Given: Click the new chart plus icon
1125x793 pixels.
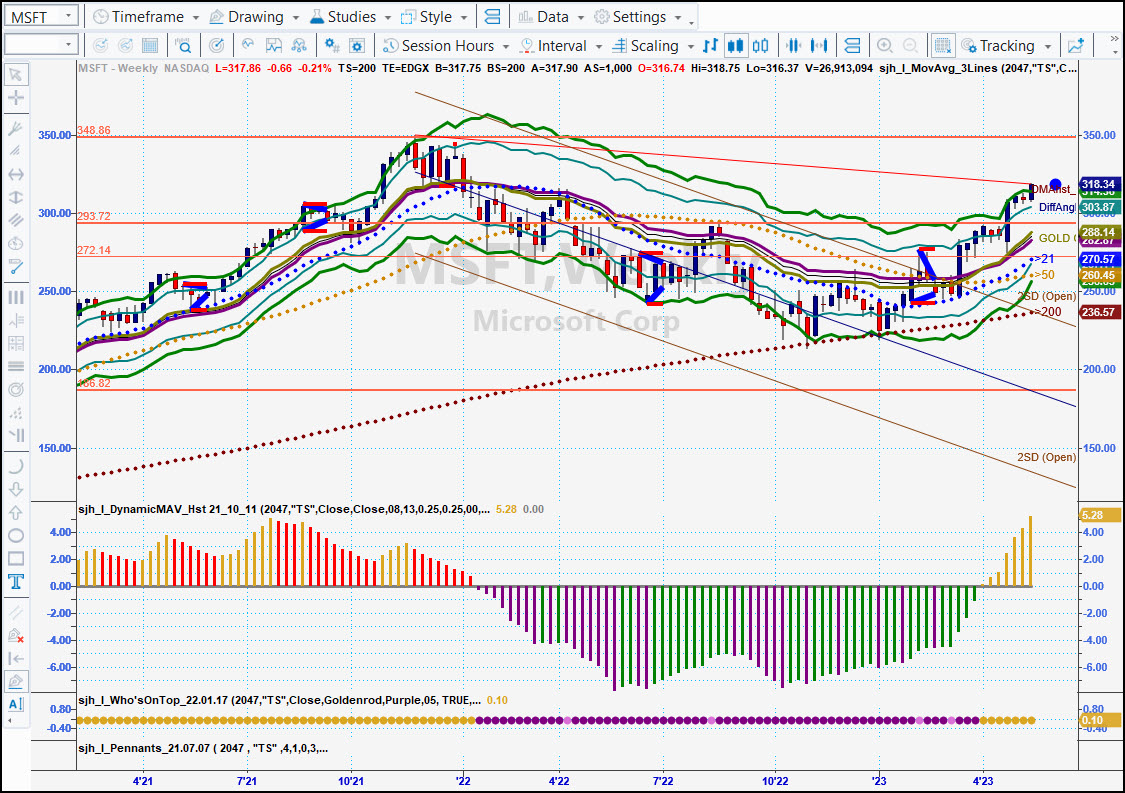Looking at the screenshot, I should 1075,46.
